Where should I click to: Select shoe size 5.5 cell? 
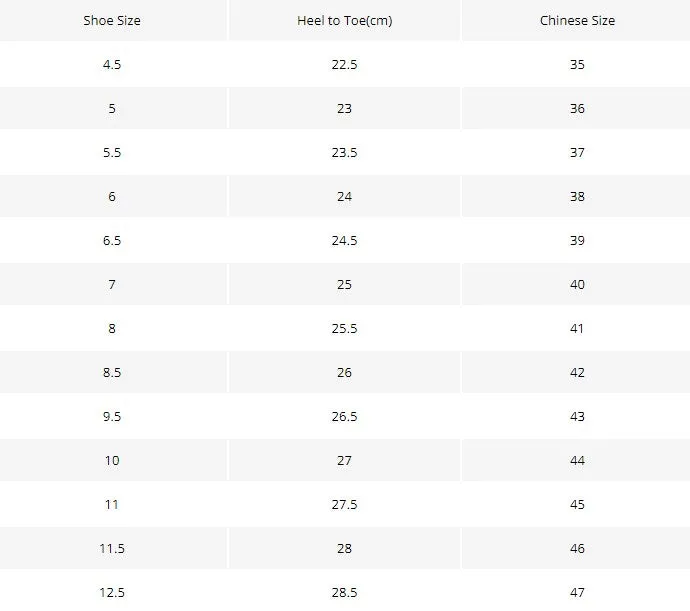coord(112,152)
